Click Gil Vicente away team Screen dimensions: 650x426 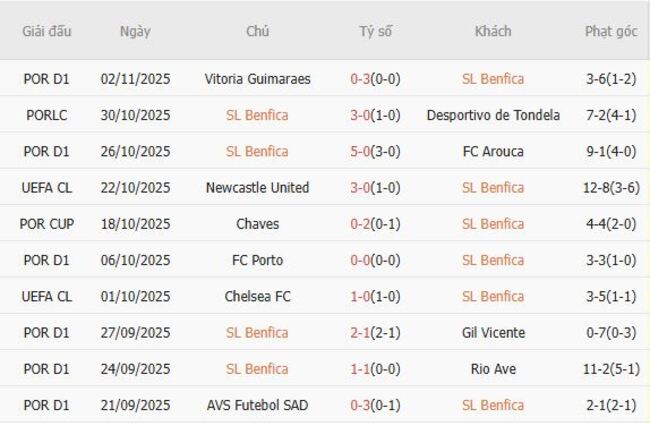pos(493,333)
